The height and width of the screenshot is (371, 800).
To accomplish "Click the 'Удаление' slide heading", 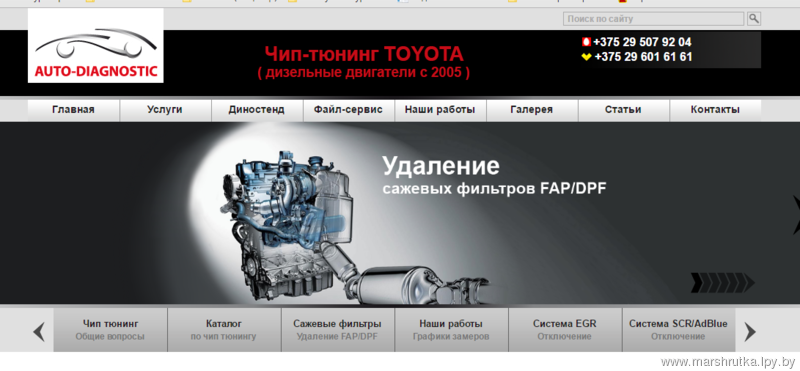I will point(441,166).
